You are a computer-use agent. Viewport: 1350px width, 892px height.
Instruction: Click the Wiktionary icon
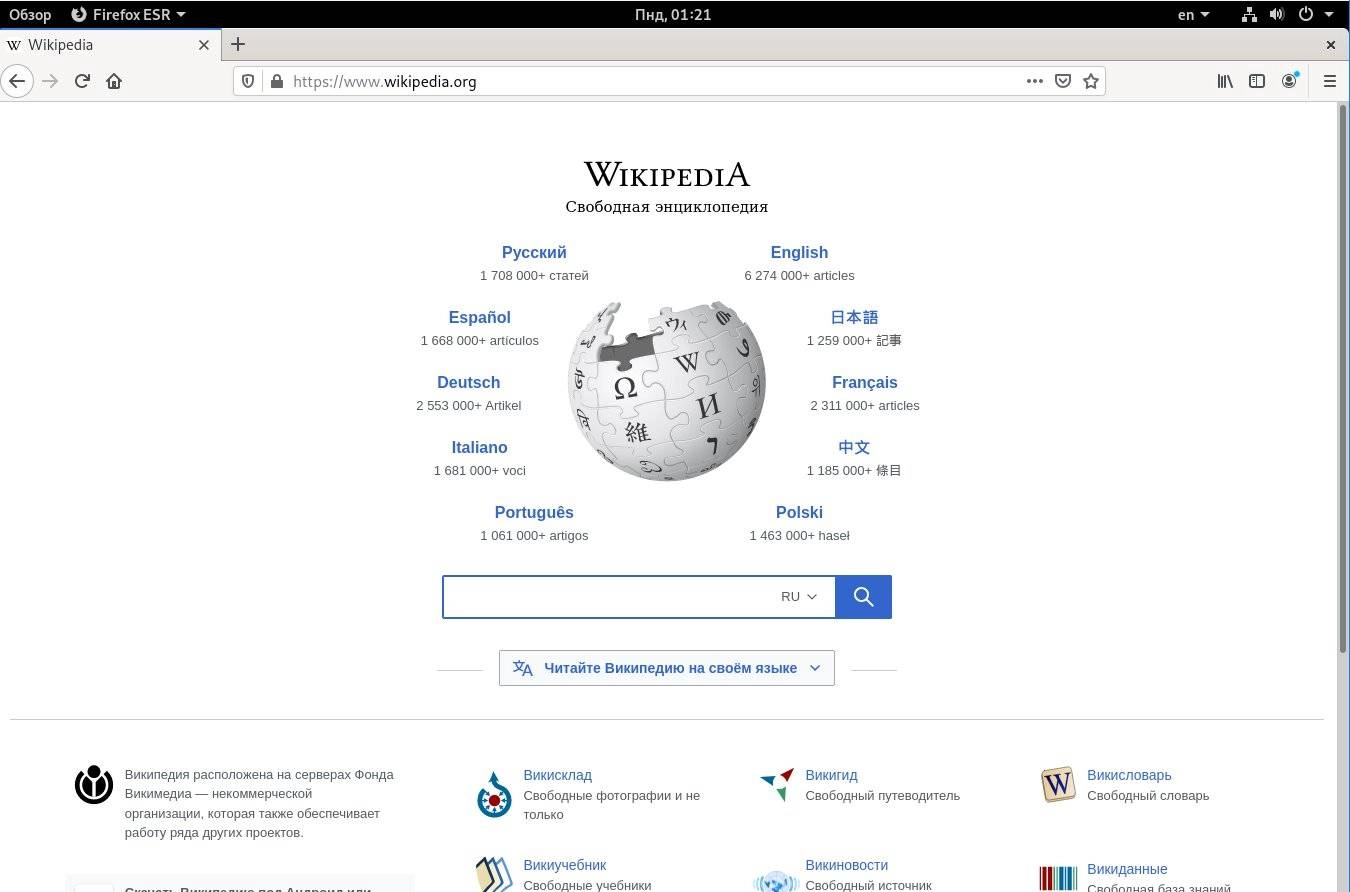click(x=1058, y=785)
